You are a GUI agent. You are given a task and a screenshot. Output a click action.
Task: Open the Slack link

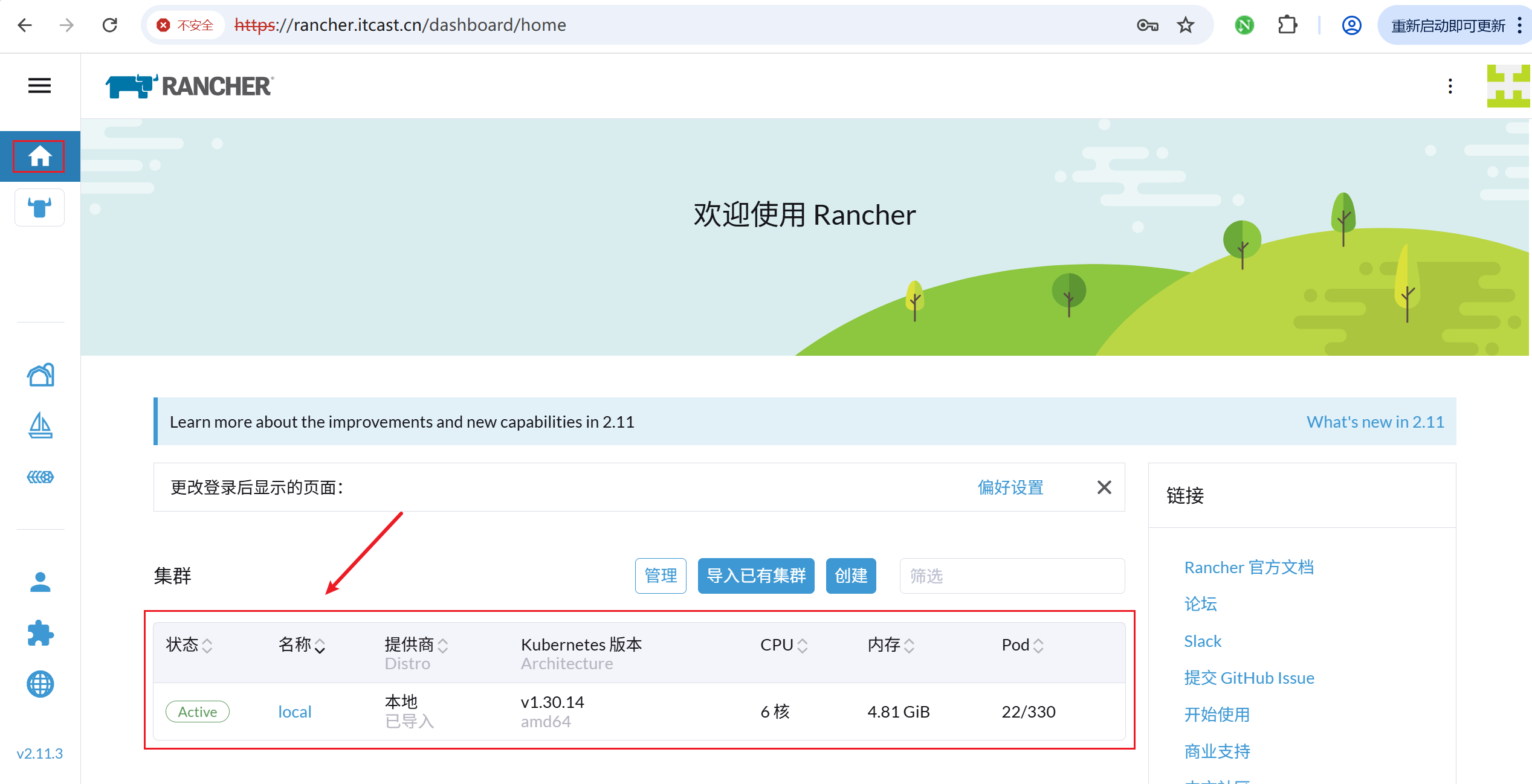[x=1203, y=641]
